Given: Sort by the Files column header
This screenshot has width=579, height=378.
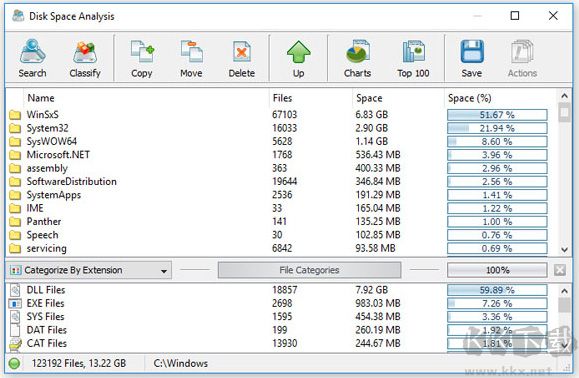Looking at the screenshot, I should click(x=282, y=98).
